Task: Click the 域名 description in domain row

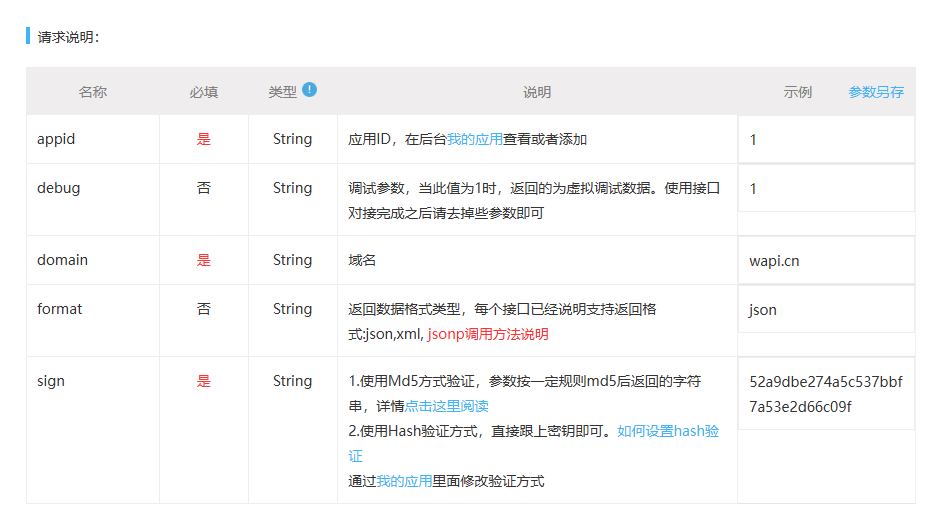Action: click(362, 260)
